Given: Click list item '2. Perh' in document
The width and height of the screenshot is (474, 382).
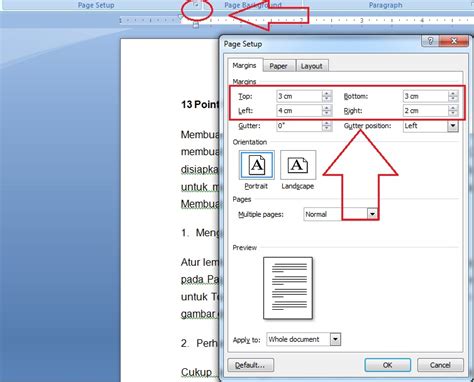Looking at the screenshot, I should (x=199, y=343).
